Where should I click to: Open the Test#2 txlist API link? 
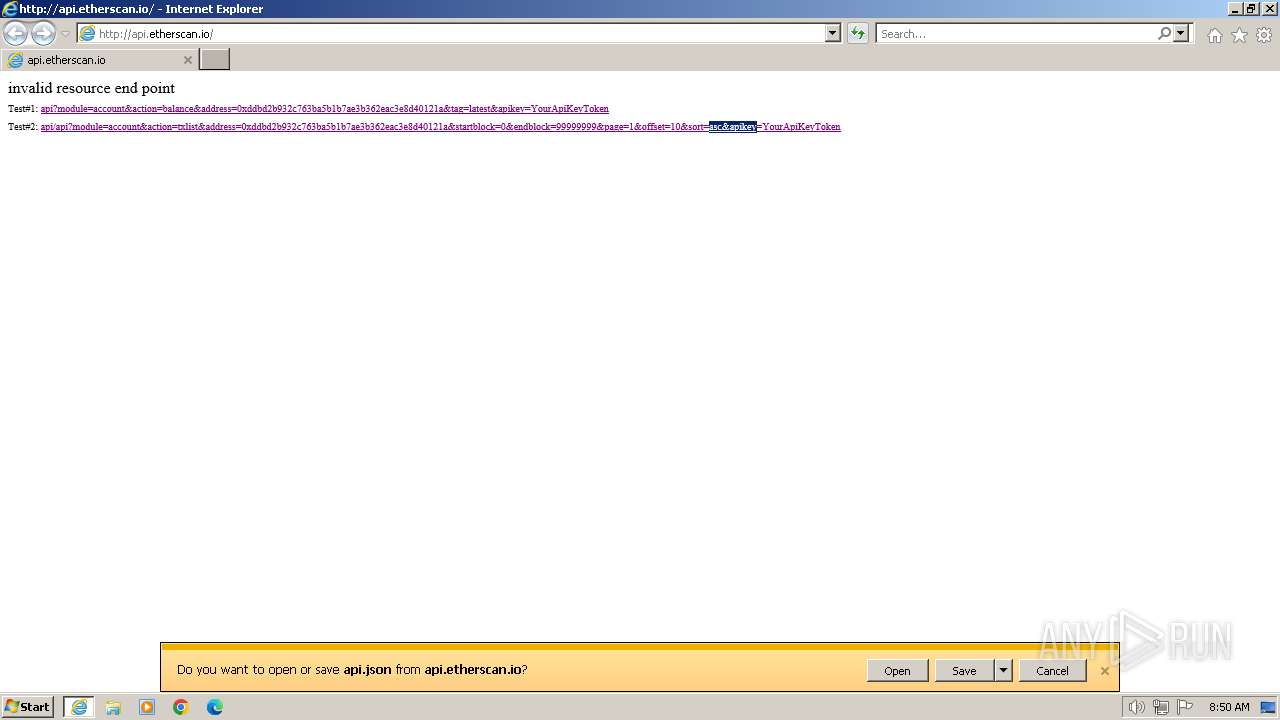coord(440,127)
